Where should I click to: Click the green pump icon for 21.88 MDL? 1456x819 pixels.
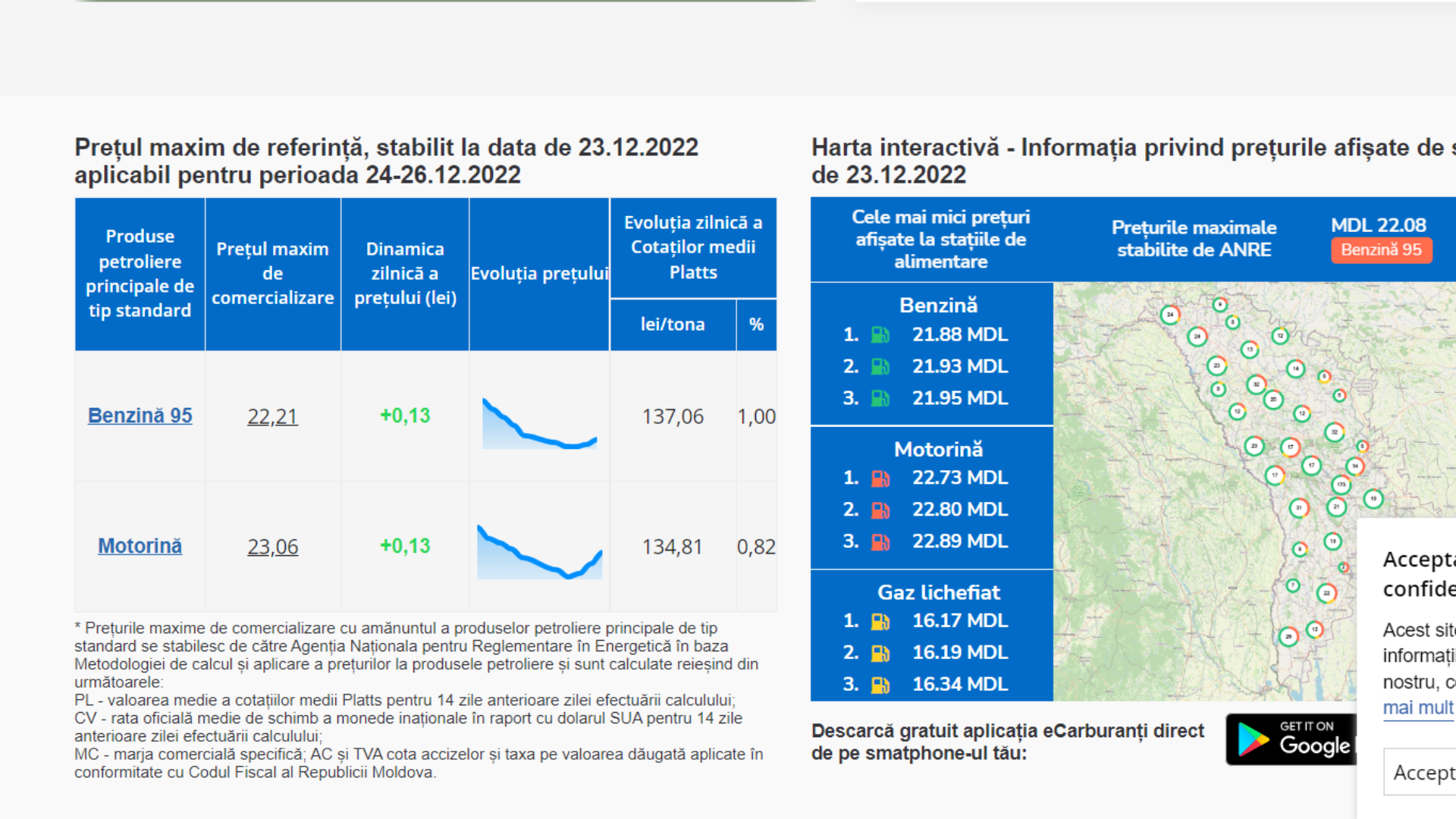point(880,334)
